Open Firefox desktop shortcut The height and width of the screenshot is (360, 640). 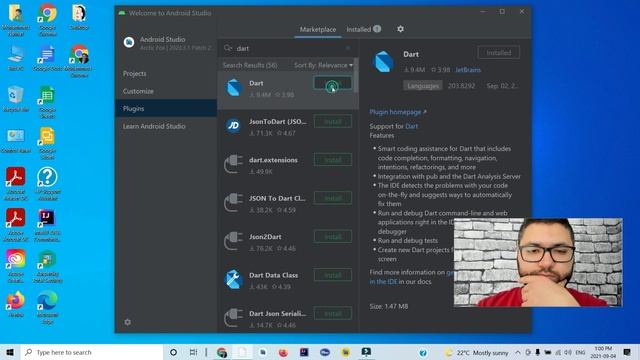16,304
